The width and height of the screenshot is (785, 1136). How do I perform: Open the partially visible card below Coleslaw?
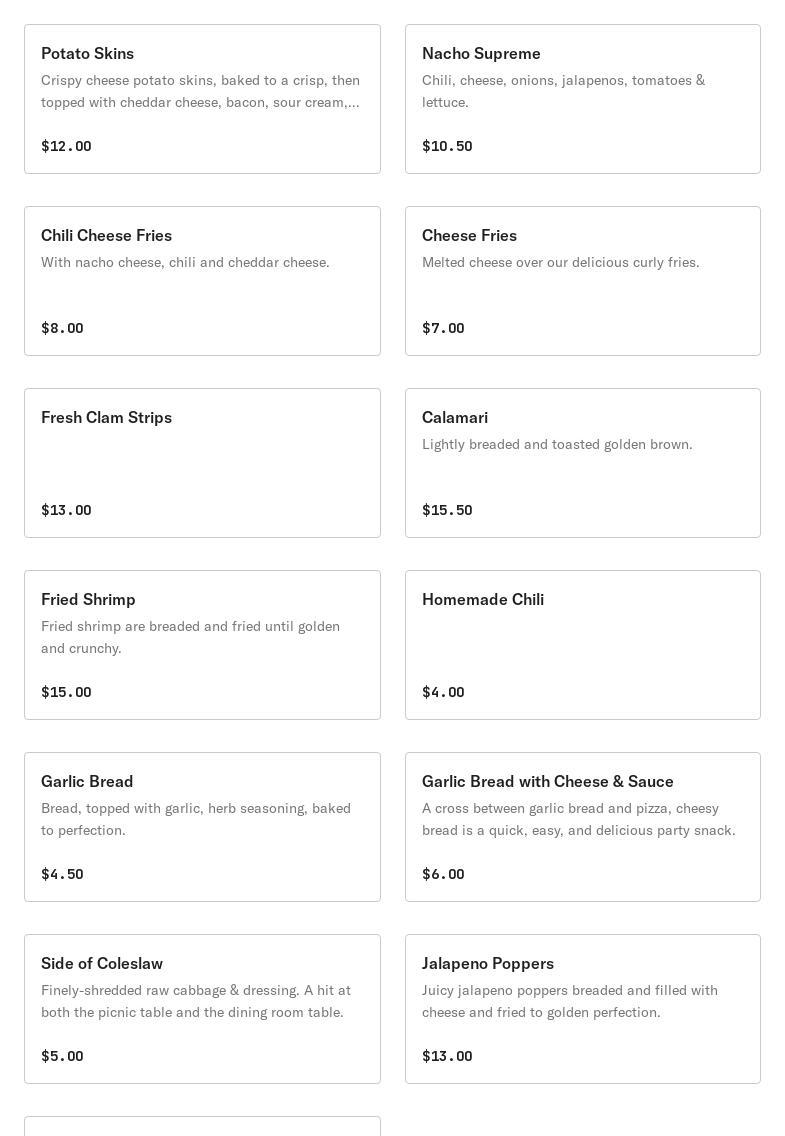click(x=202, y=1126)
